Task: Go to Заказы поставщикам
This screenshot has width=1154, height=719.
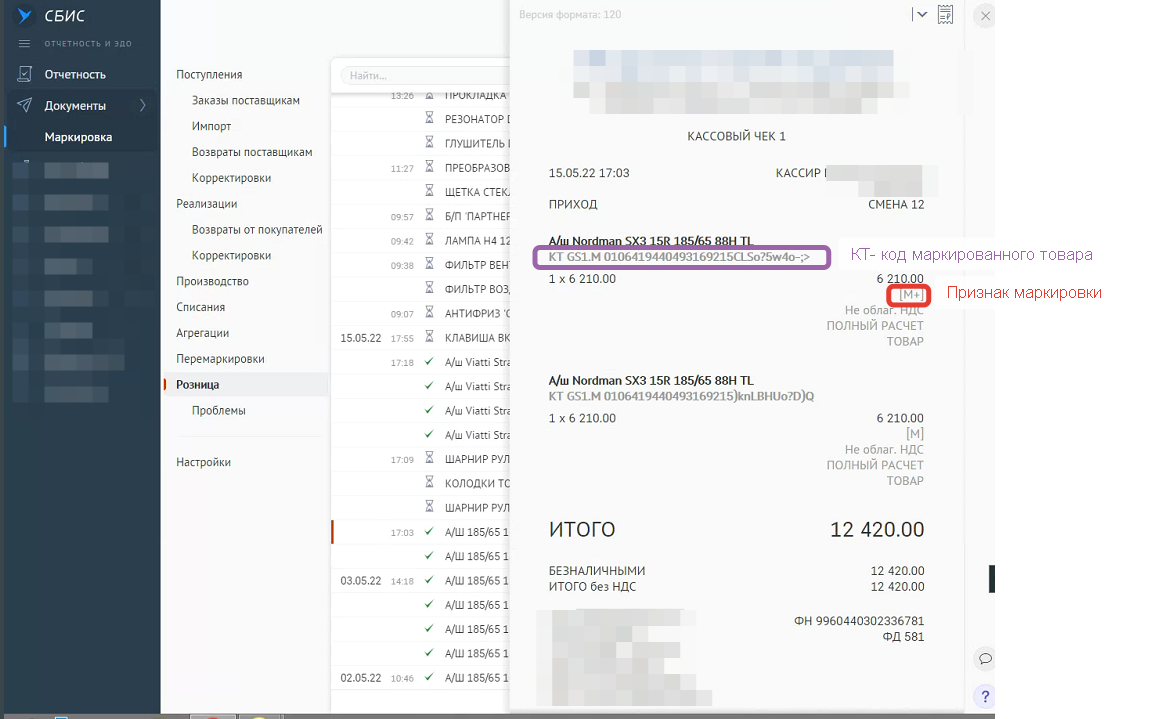Action: pos(245,100)
